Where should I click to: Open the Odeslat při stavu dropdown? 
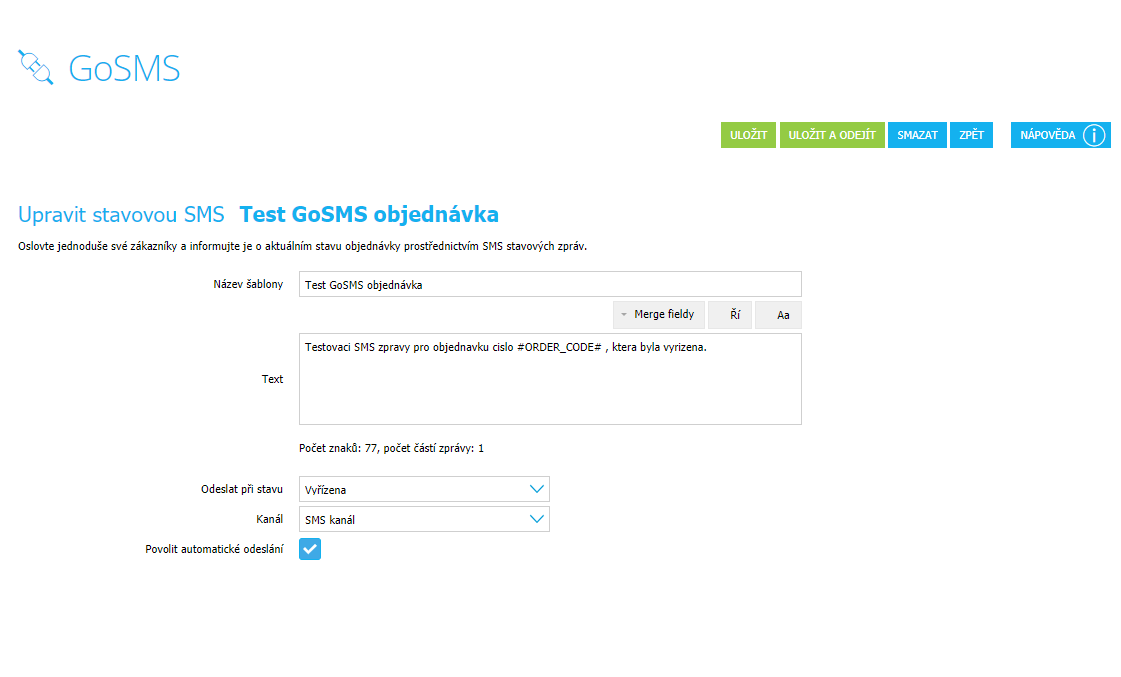pyautogui.click(x=424, y=490)
